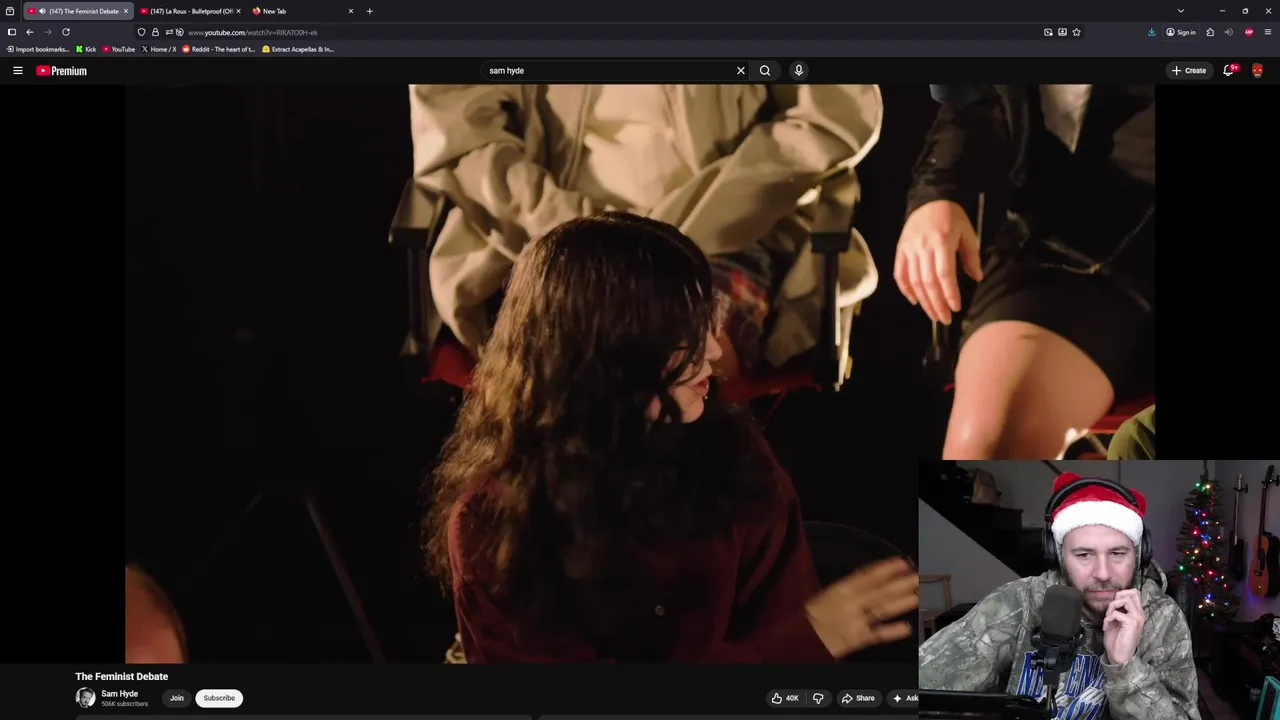
Task: Dislike the video with thumbs-down
Action: click(x=818, y=698)
